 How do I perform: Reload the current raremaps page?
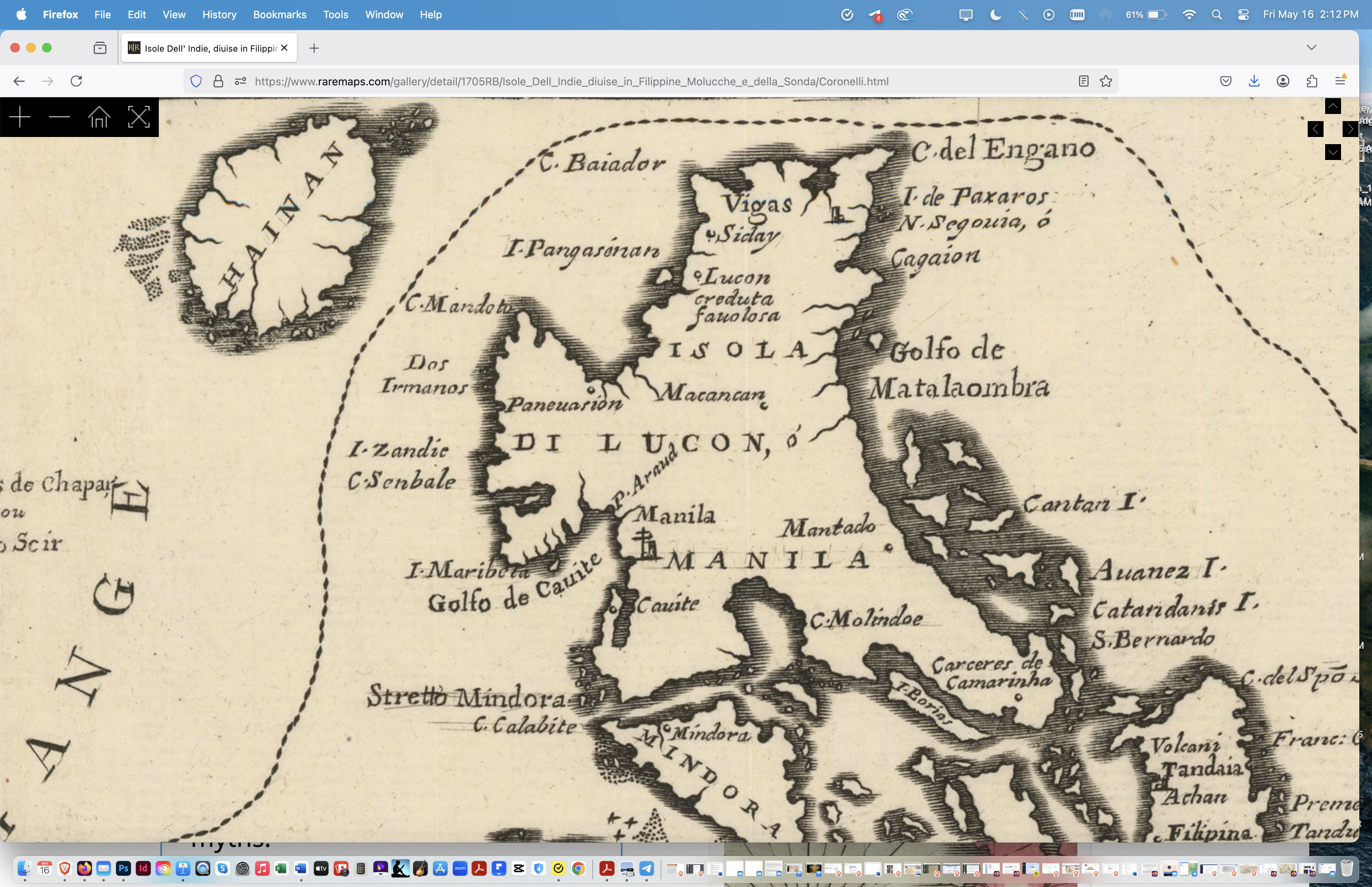pyautogui.click(x=76, y=81)
